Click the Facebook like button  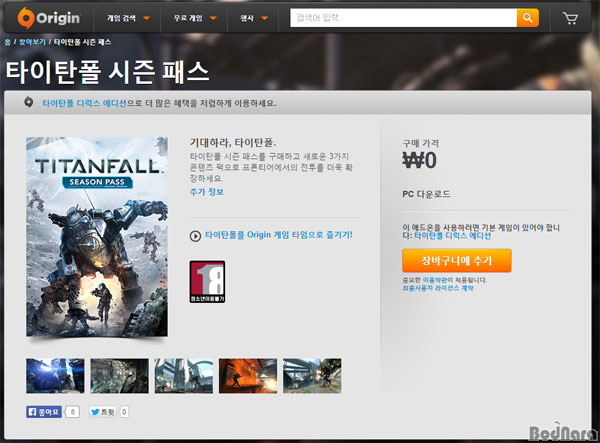pos(44,412)
